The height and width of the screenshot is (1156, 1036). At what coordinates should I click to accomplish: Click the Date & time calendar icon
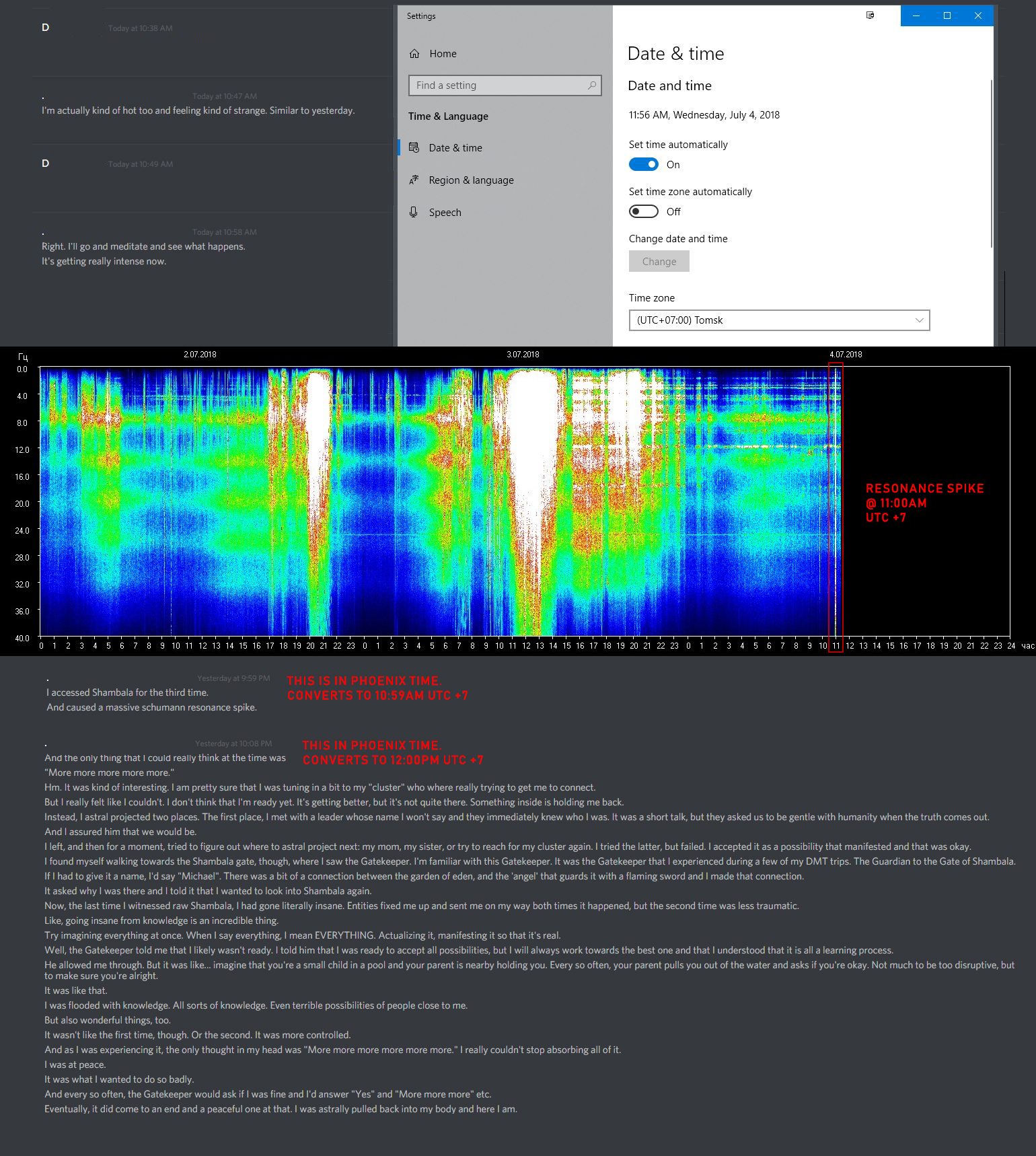tap(414, 148)
